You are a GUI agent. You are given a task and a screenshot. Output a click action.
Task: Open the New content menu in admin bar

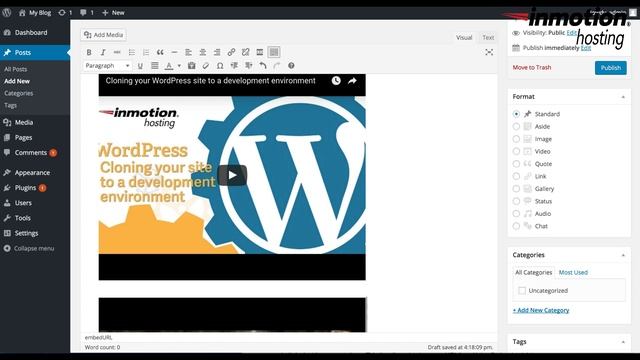coord(113,13)
